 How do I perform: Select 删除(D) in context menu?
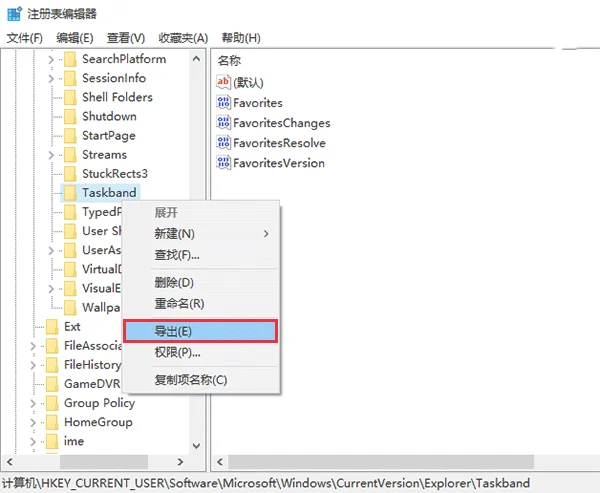pyautogui.click(x=174, y=283)
